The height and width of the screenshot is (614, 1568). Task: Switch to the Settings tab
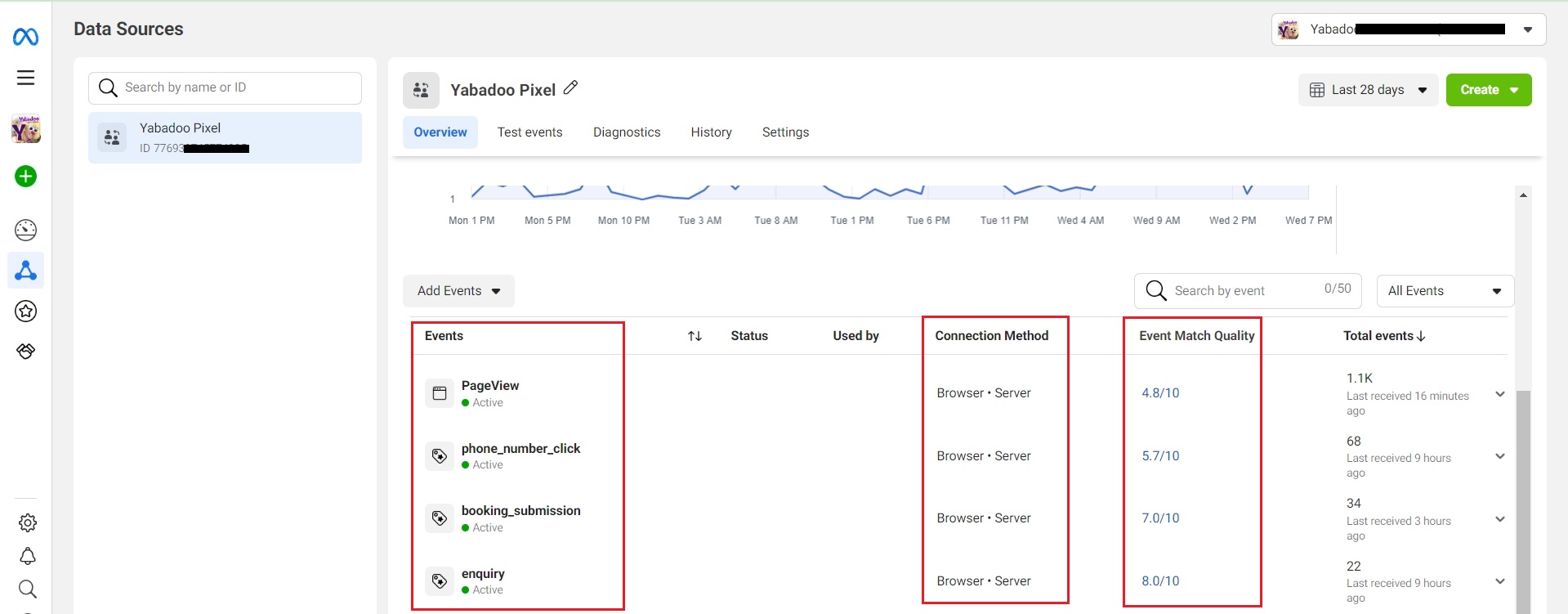pyautogui.click(x=785, y=132)
